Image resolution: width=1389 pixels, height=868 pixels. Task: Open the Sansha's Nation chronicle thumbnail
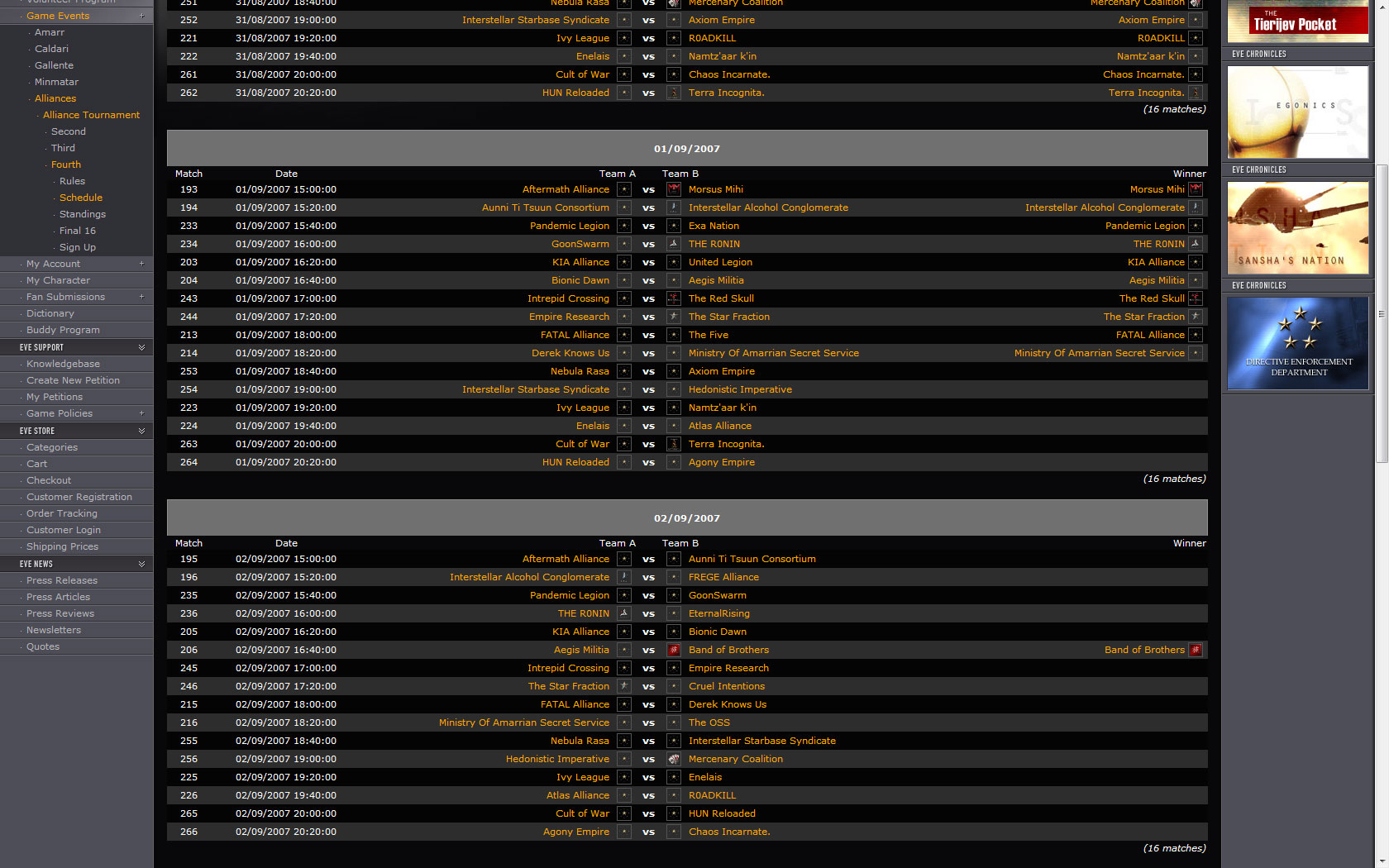pyautogui.click(x=1298, y=227)
